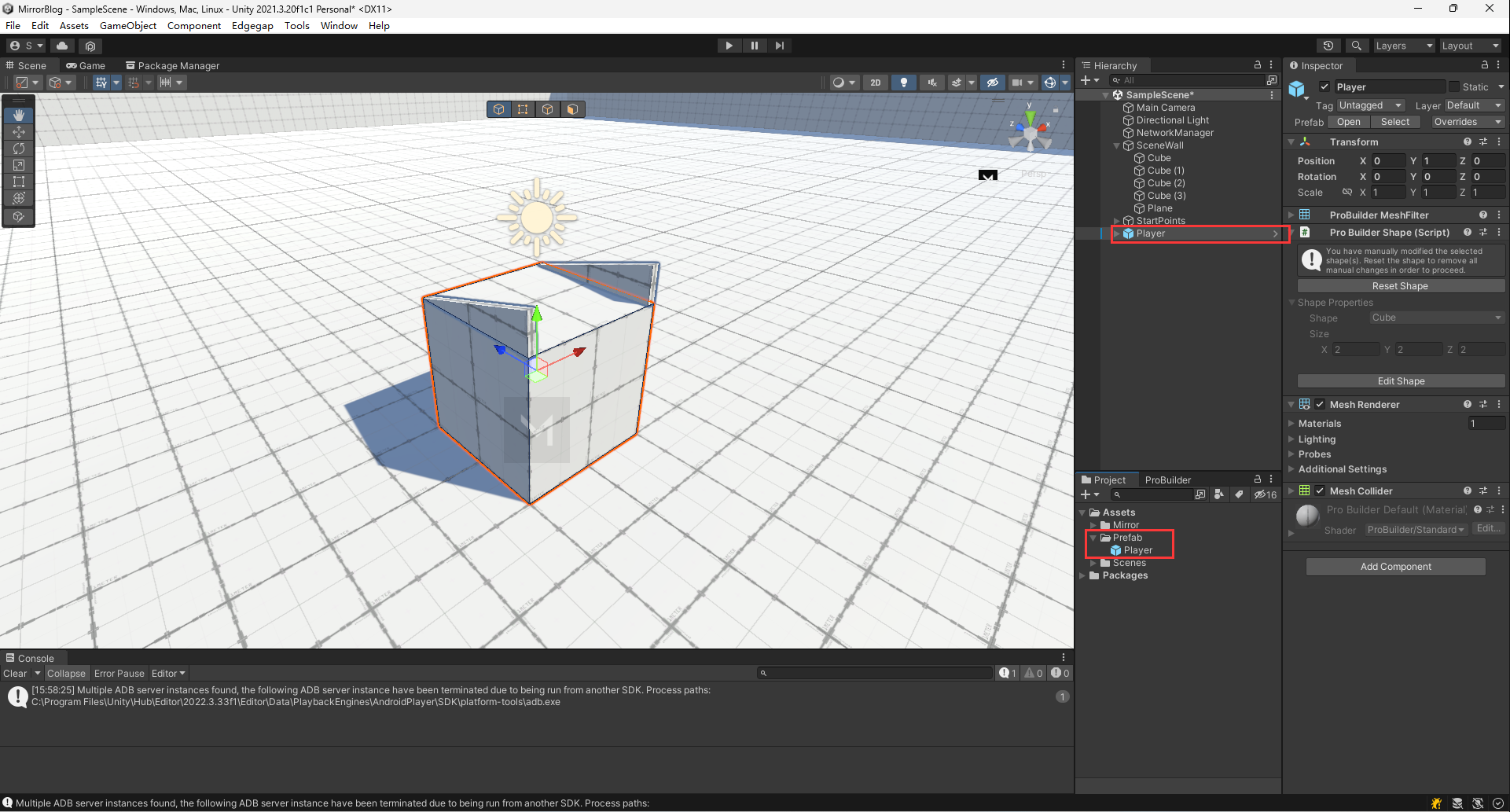The height and width of the screenshot is (812, 1510).
Task: Click the Play button
Action: [x=729, y=46]
